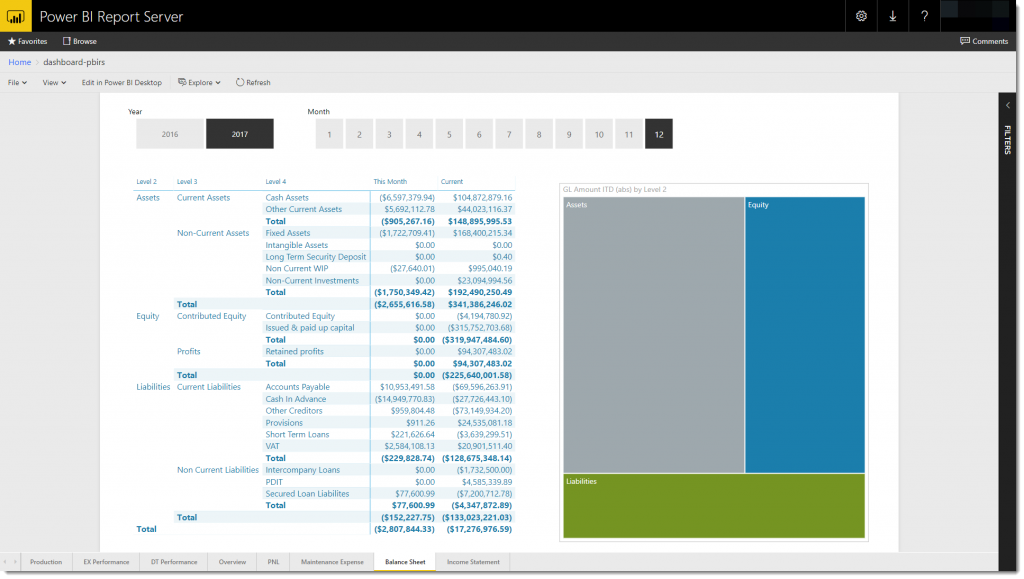Screen dimensions: 1024x579
Task: Refresh the report
Action: pyautogui.click(x=253, y=82)
